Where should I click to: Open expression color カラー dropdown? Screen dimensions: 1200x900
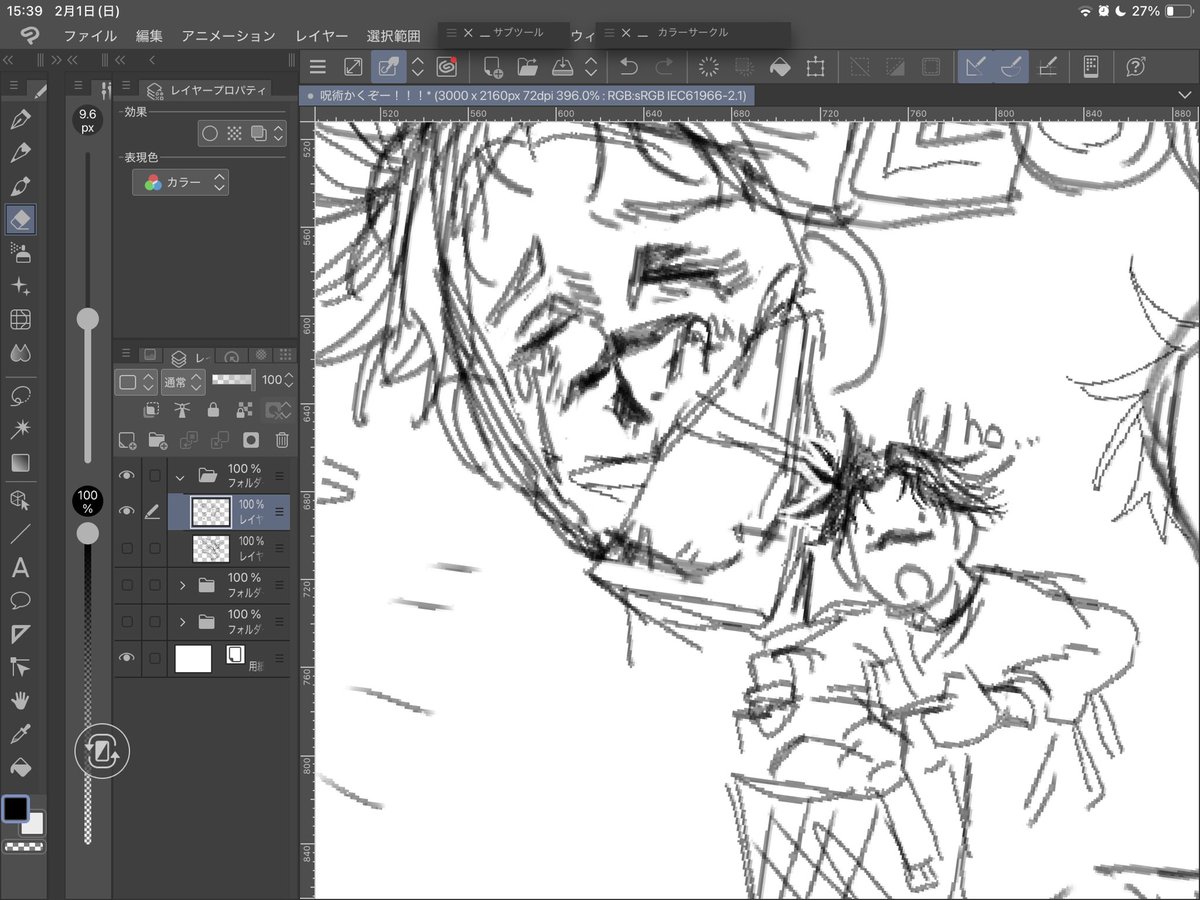(180, 182)
